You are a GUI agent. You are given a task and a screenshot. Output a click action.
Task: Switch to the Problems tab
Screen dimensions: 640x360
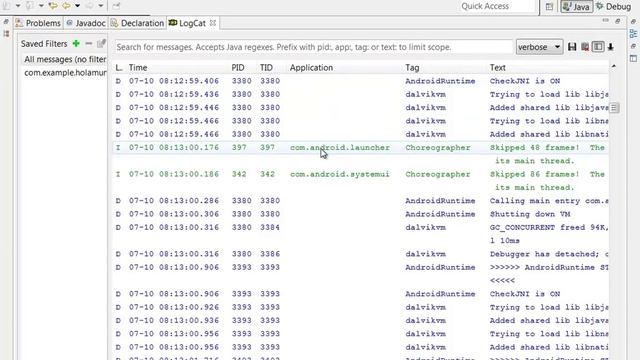(38, 23)
